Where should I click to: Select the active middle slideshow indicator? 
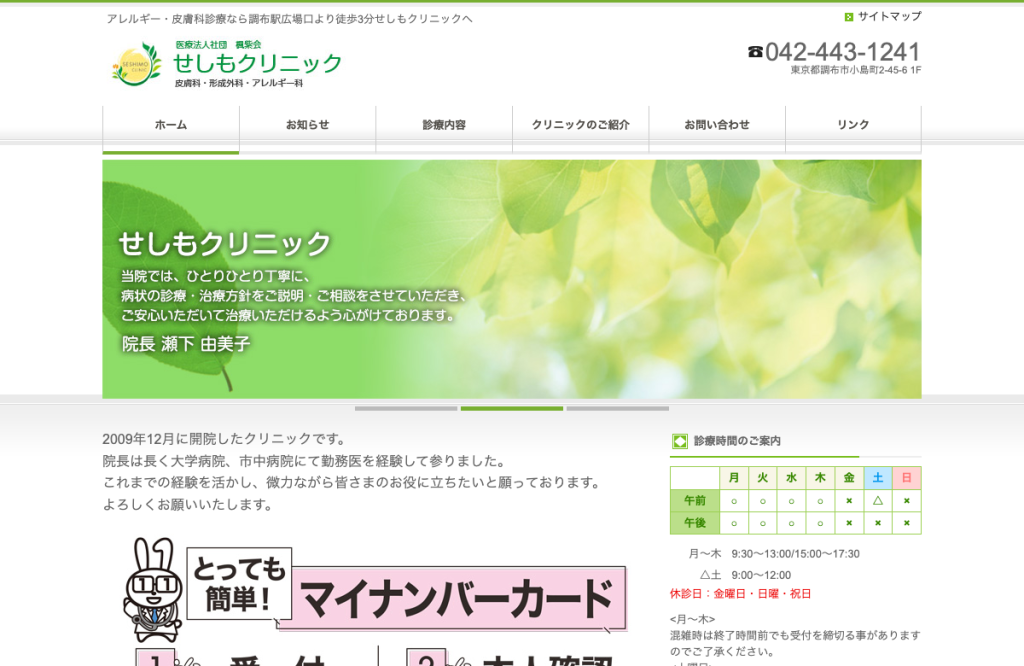[512, 409]
